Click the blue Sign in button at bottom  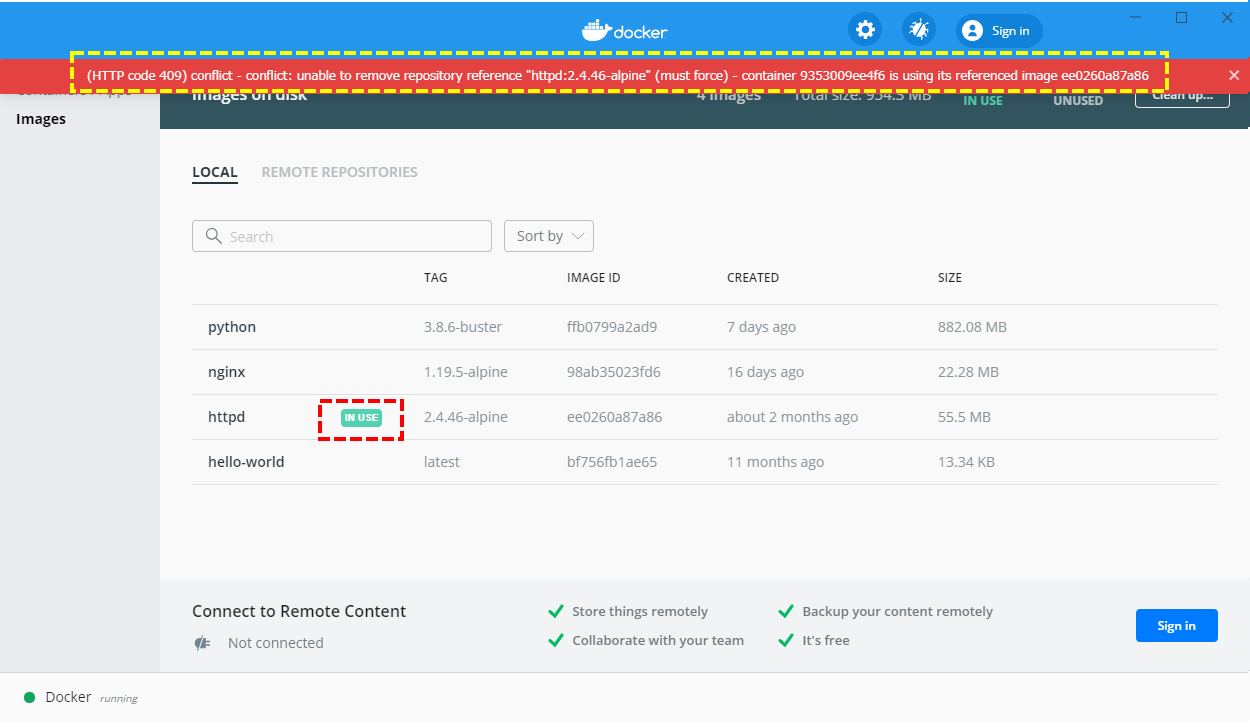pyautogui.click(x=1176, y=626)
